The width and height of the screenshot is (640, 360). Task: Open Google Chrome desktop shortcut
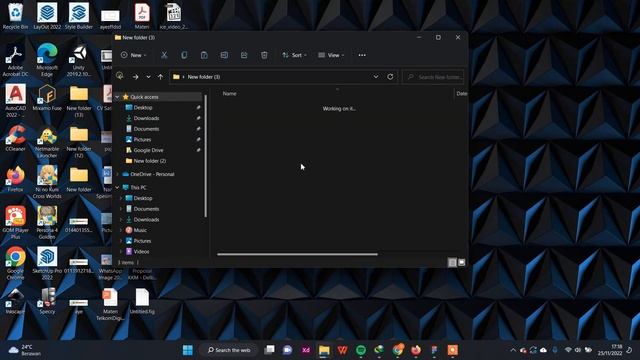[x=16, y=263]
